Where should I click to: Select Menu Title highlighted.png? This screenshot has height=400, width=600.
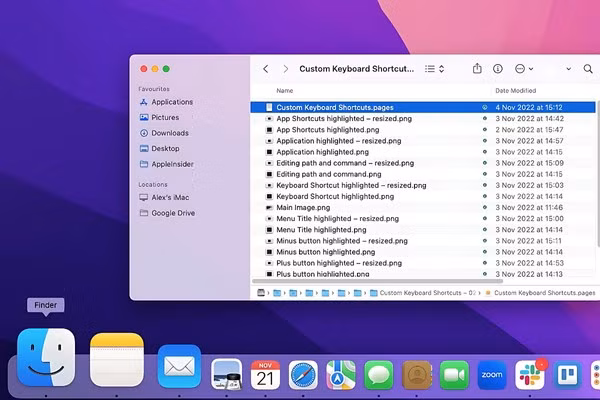[x=423, y=230]
